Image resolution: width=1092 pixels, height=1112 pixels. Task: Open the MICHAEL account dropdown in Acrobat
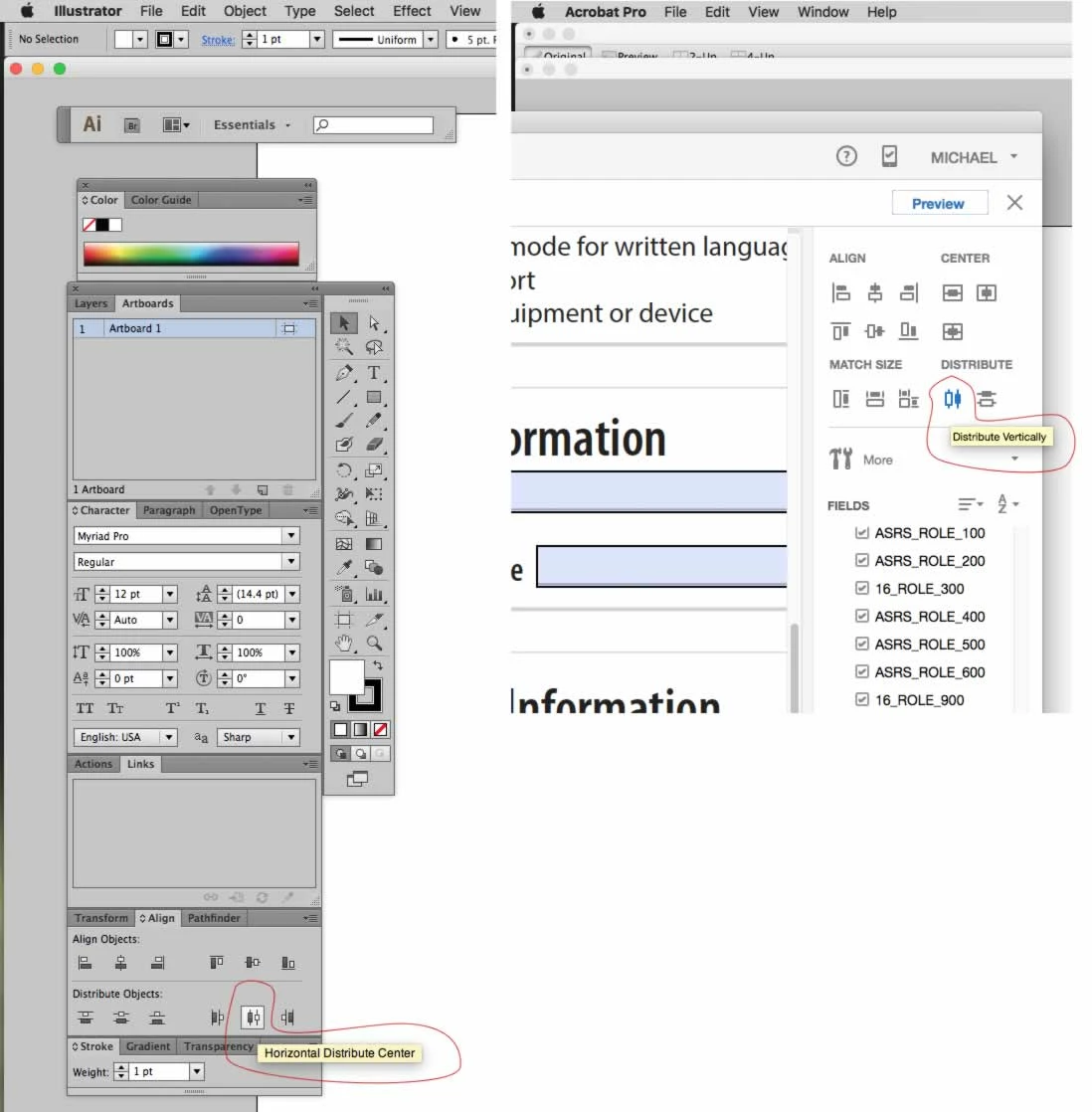coord(975,157)
